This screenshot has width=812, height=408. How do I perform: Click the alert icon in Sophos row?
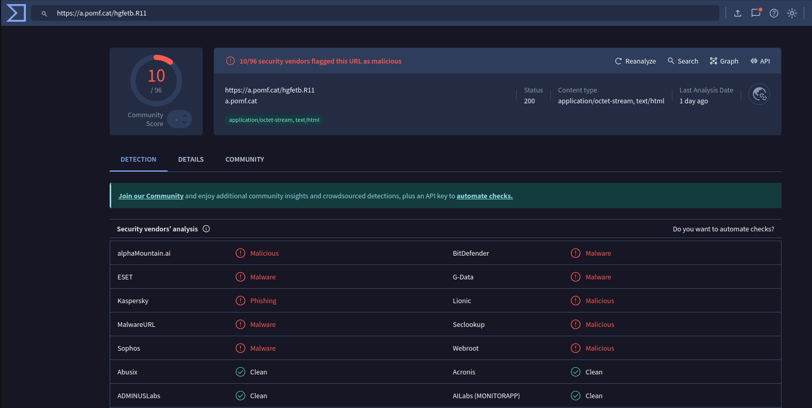(x=240, y=348)
